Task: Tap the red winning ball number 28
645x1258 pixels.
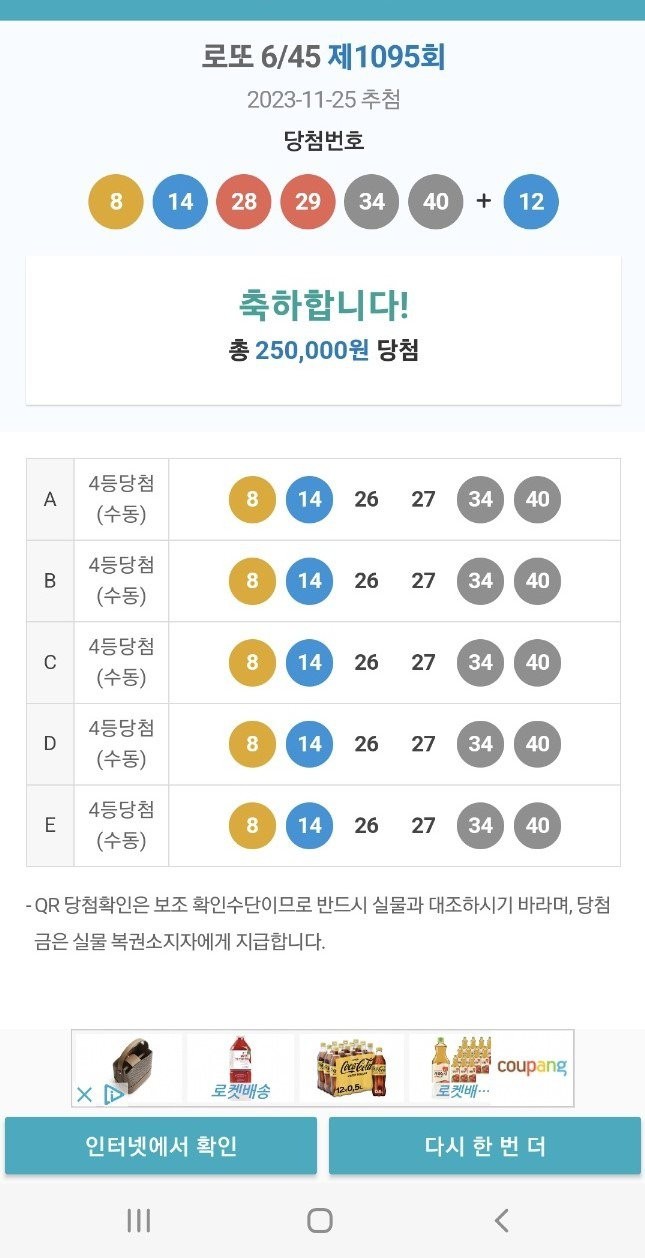Action: tap(244, 202)
